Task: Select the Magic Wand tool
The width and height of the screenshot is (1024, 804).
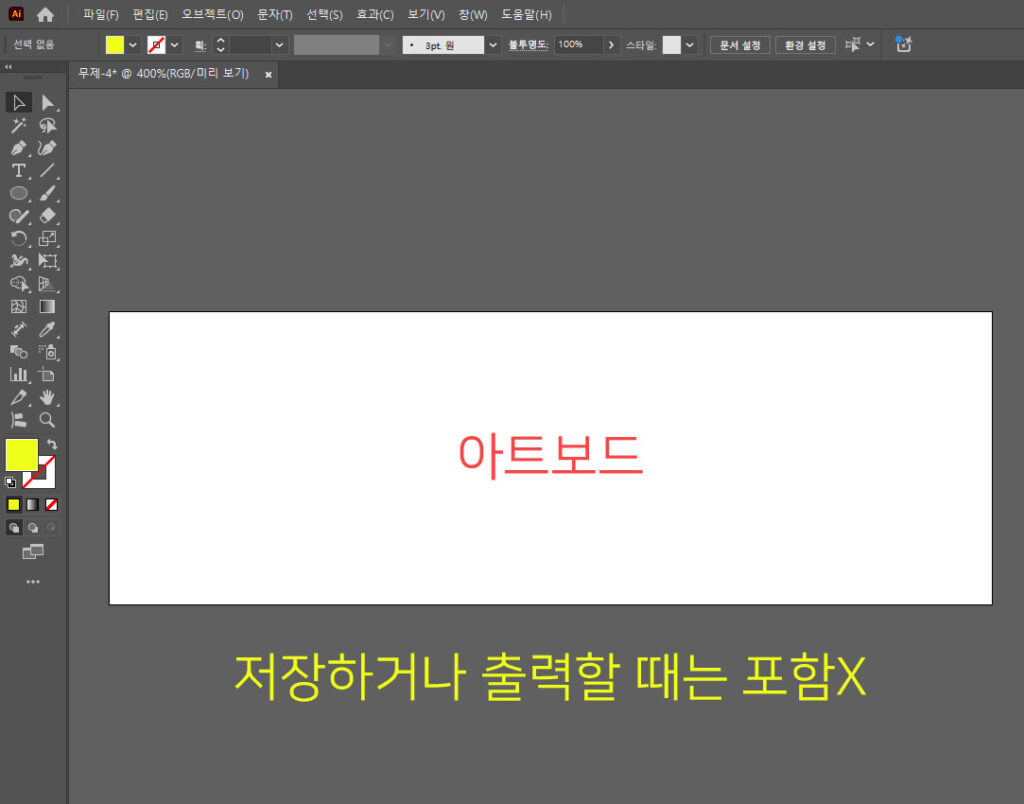Action: click(x=18, y=125)
